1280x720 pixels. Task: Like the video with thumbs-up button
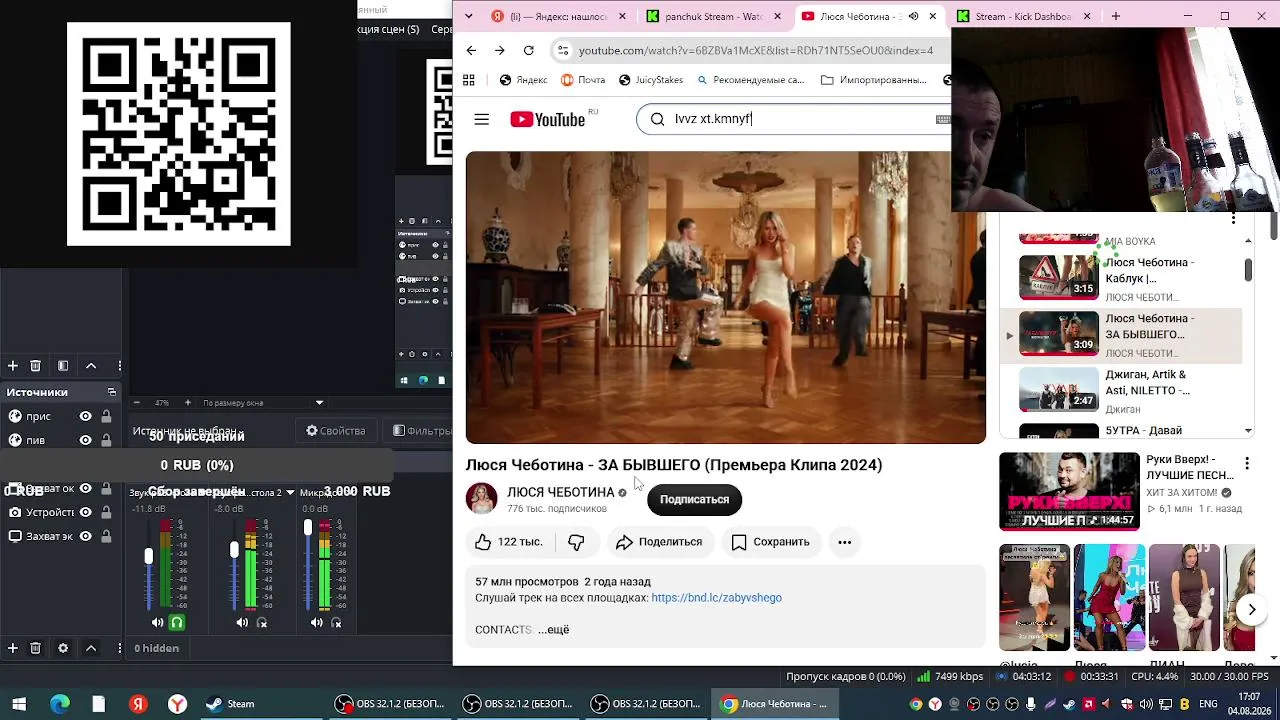click(509, 542)
